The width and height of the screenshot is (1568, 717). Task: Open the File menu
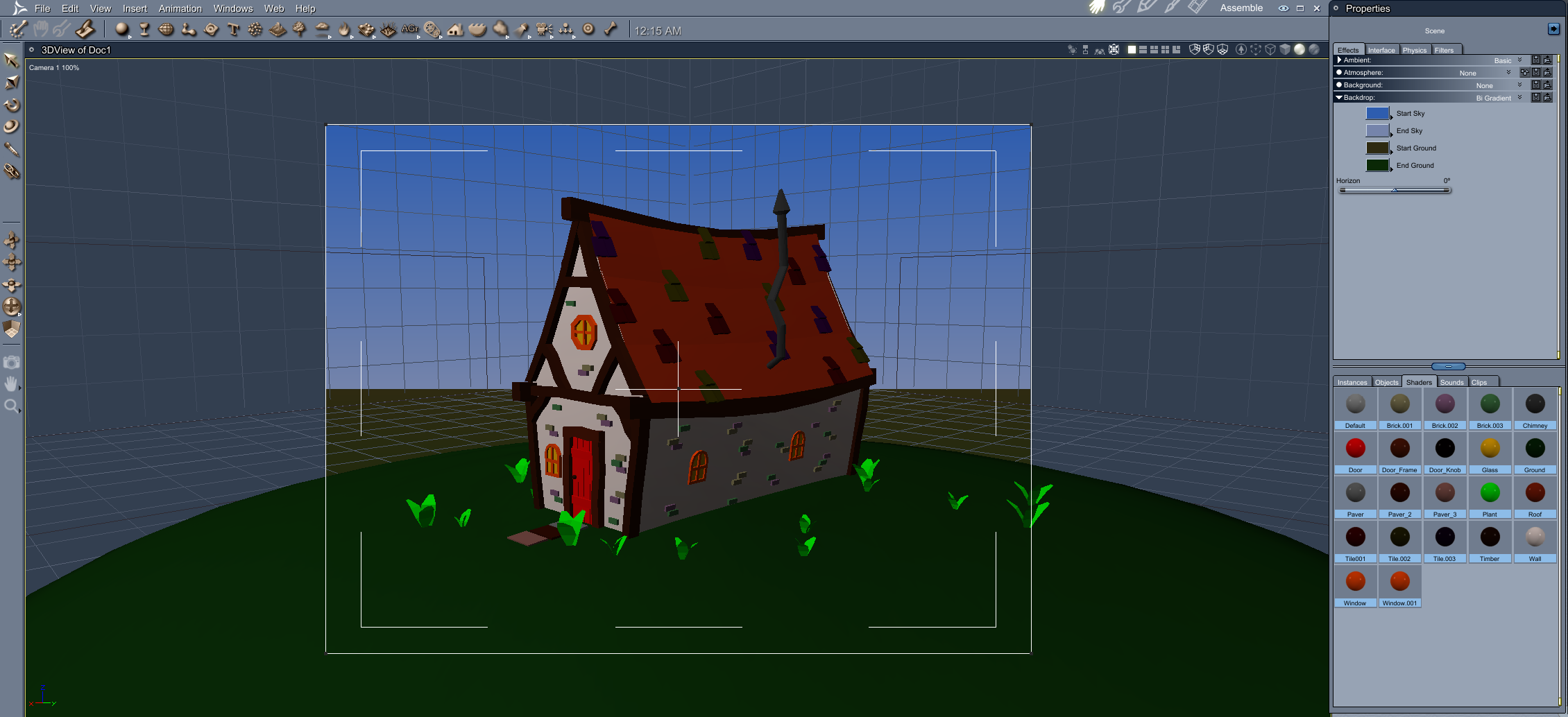(x=42, y=8)
